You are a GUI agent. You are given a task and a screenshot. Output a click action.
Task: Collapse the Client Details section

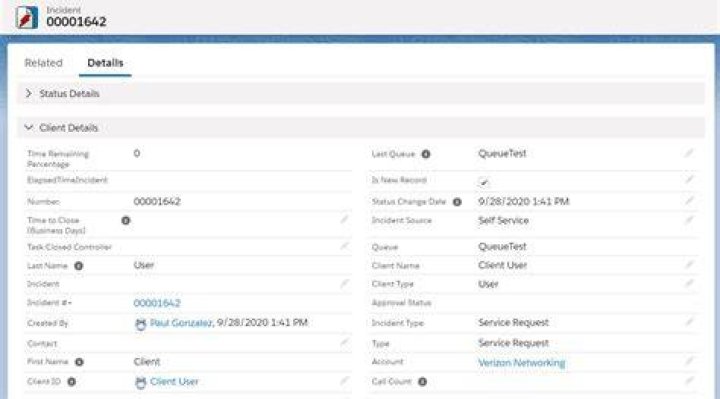pos(28,128)
